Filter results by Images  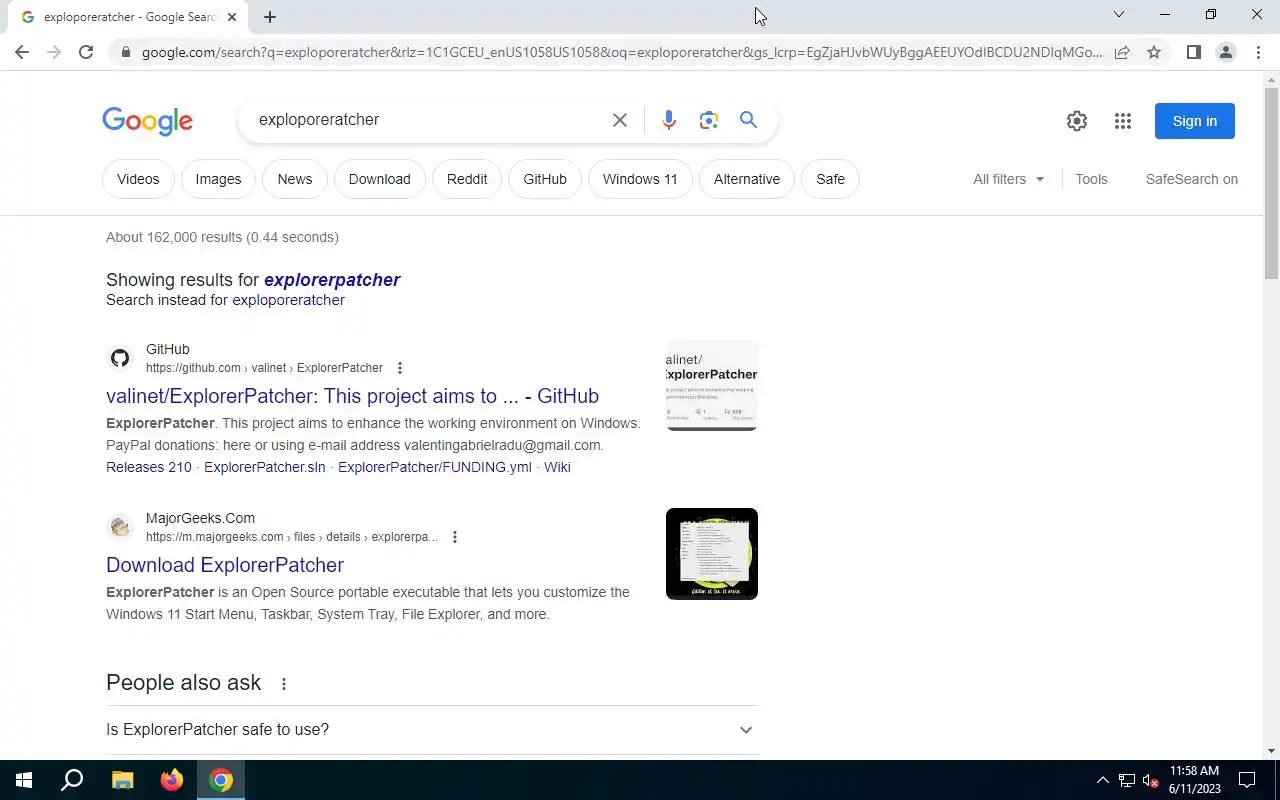click(x=218, y=179)
